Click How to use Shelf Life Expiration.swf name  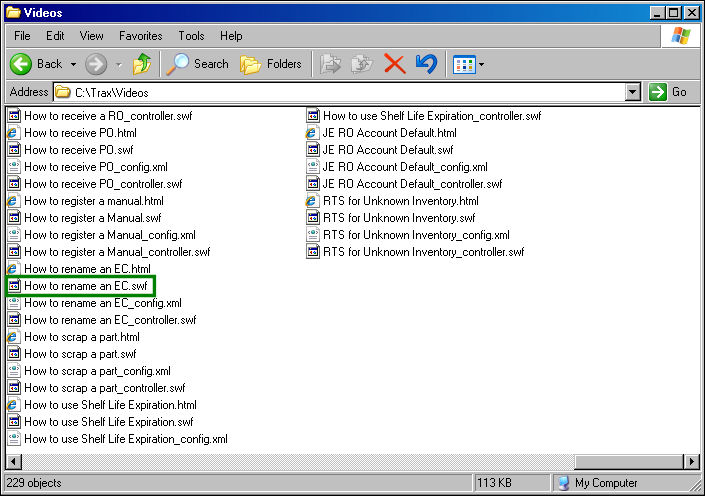[x=109, y=422]
